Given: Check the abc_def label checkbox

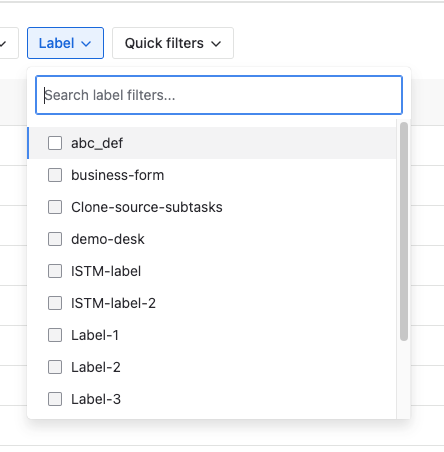Looking at the screenshot, I should 55,143.
